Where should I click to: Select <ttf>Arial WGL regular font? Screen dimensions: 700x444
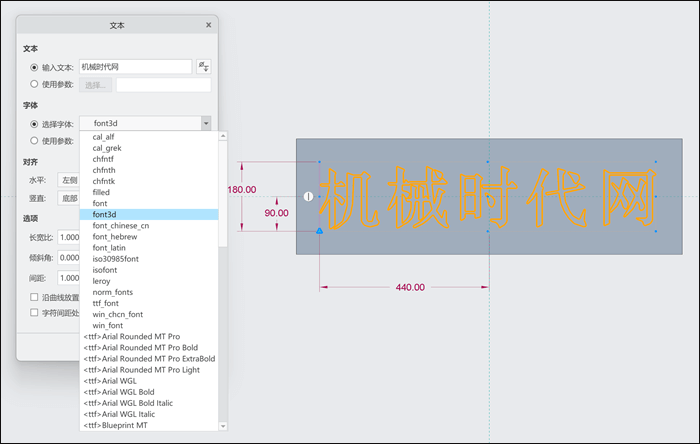[149, 381]
